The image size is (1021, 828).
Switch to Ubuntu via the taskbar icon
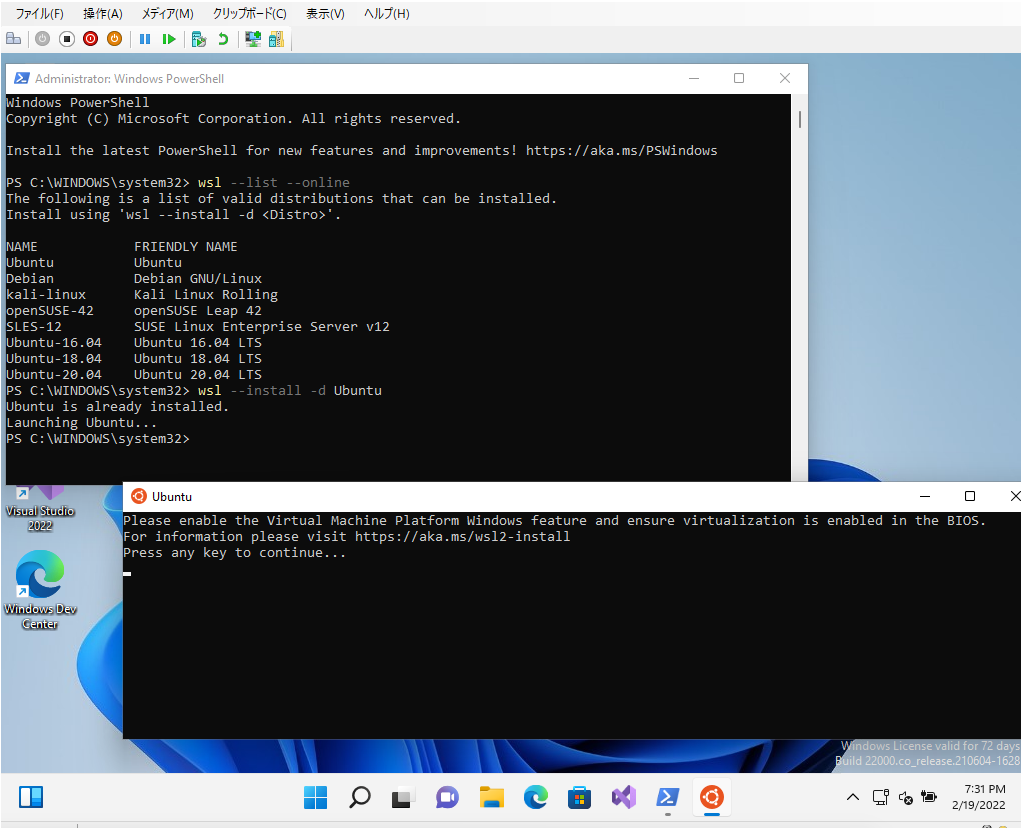point(712,797)
